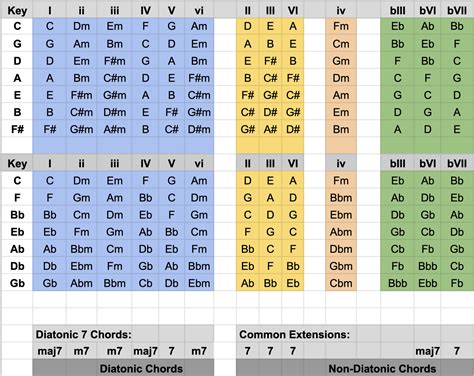This screenshot has height=376, width=474.
Task: Select the Diatonic 7 Chords label cell
Action: (x=84, y=334)
